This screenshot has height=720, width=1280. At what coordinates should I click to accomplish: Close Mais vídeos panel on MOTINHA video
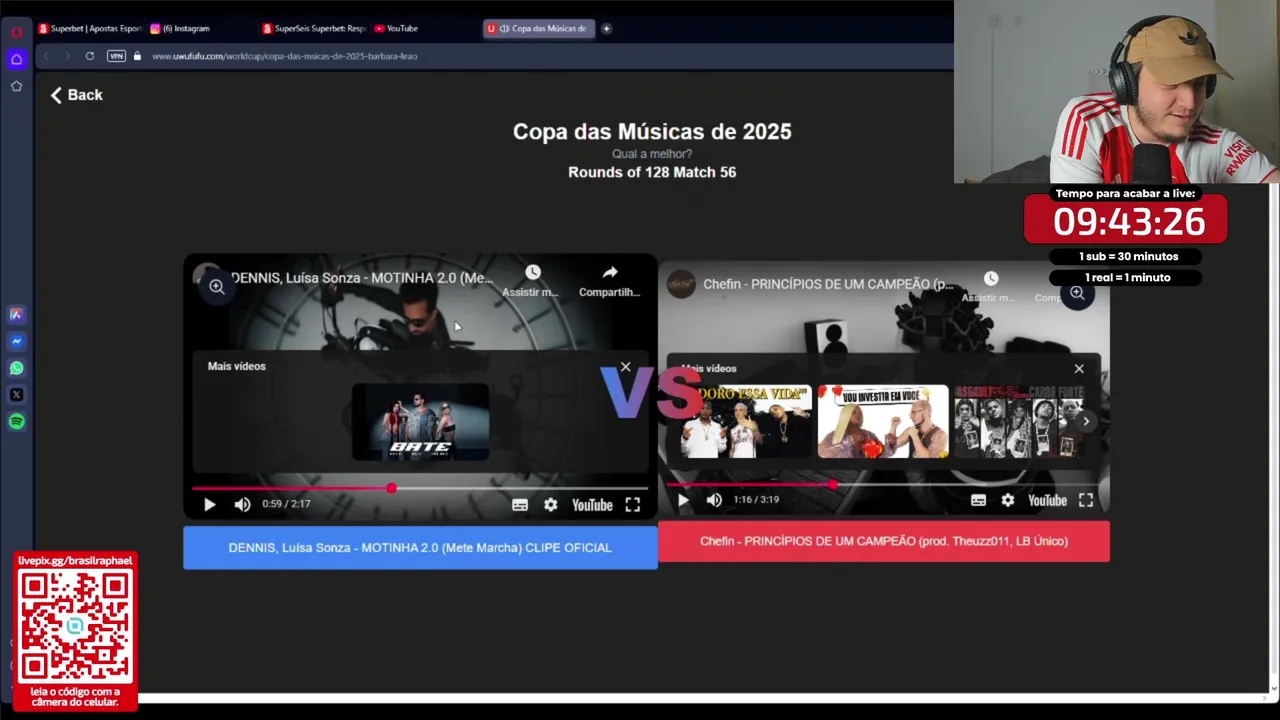pyautogui.click(x=626, y=367)
